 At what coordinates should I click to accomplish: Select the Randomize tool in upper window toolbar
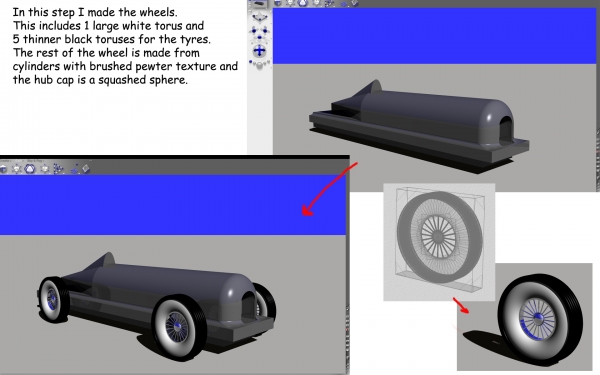(344, 4)
